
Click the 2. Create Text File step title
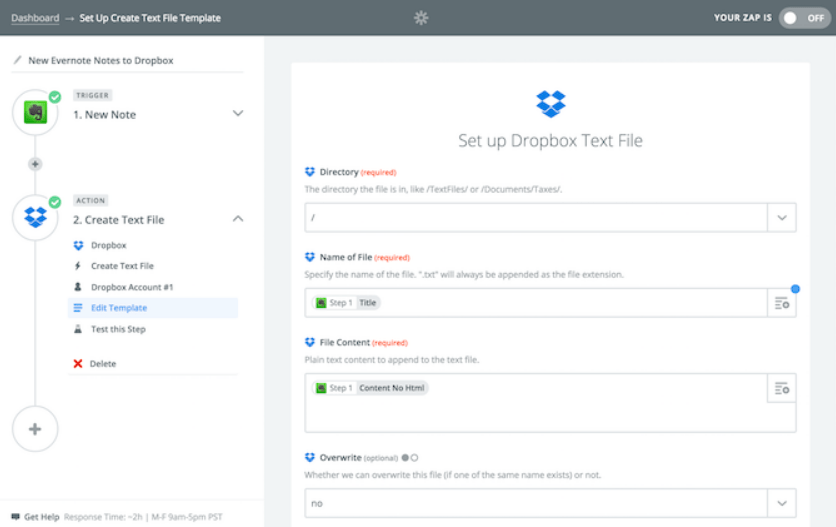119,220
